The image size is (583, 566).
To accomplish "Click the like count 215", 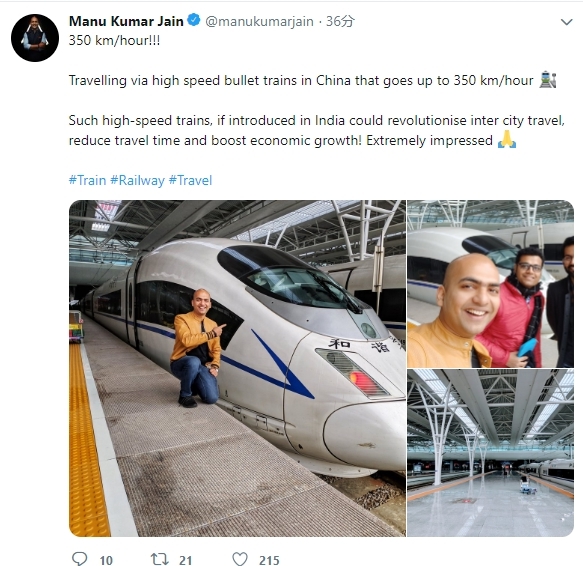I will 269,560.
